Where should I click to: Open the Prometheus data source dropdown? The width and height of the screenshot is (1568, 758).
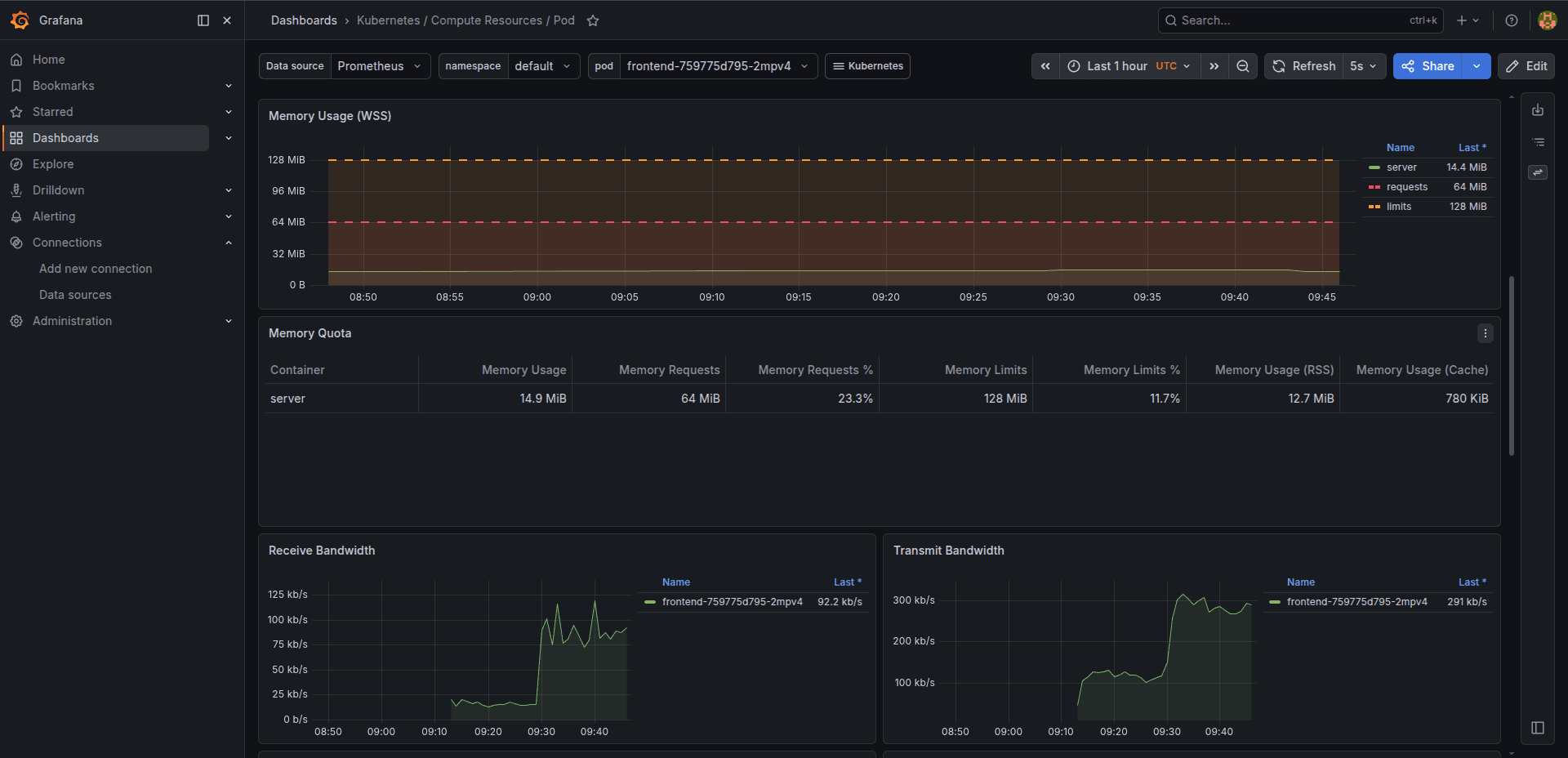pyautogui.click(x=380, y=66)
